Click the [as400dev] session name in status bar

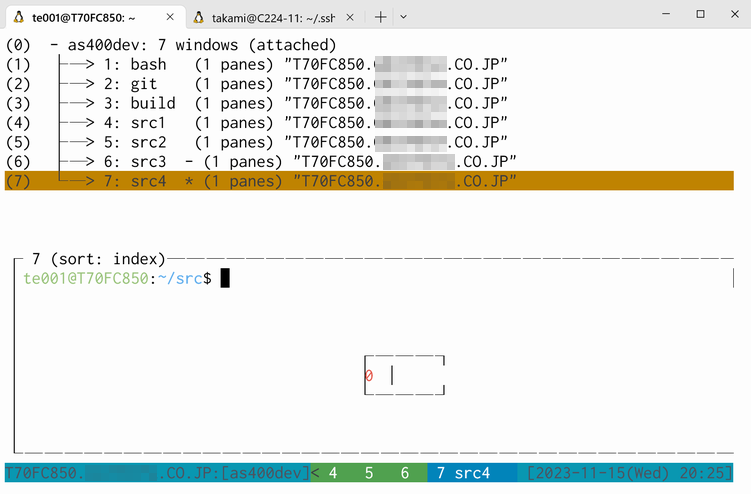(266, 473)
